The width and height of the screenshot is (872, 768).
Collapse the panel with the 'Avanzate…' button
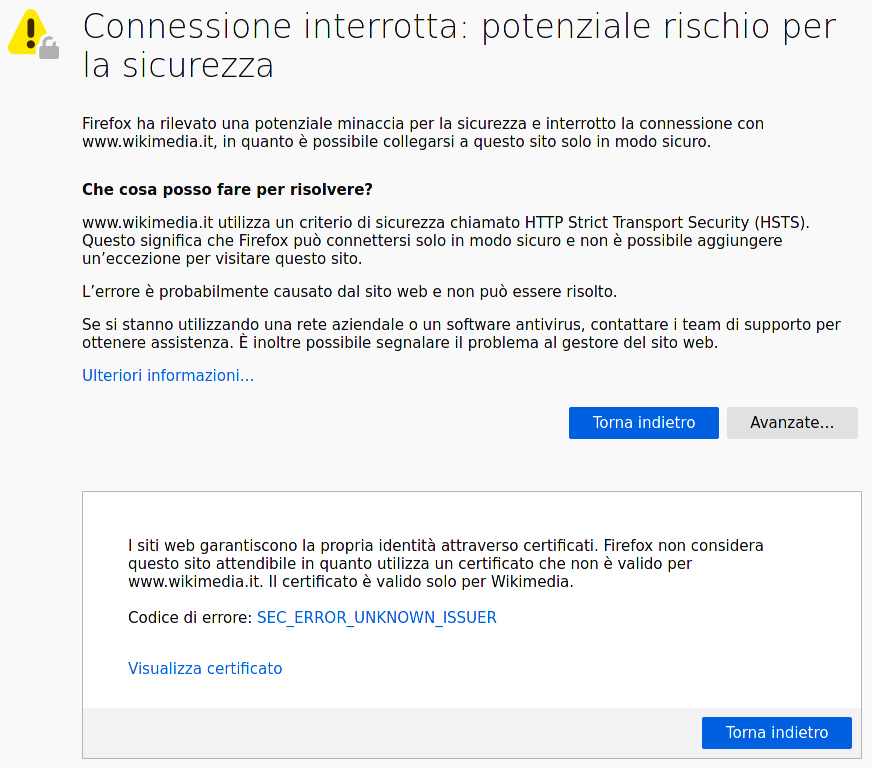[792, 423]
